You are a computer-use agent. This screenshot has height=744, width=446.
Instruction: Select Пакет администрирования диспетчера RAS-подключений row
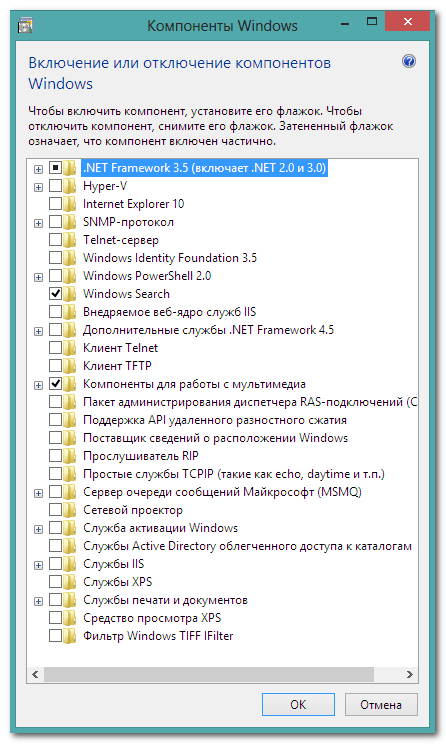click(250, 402)
